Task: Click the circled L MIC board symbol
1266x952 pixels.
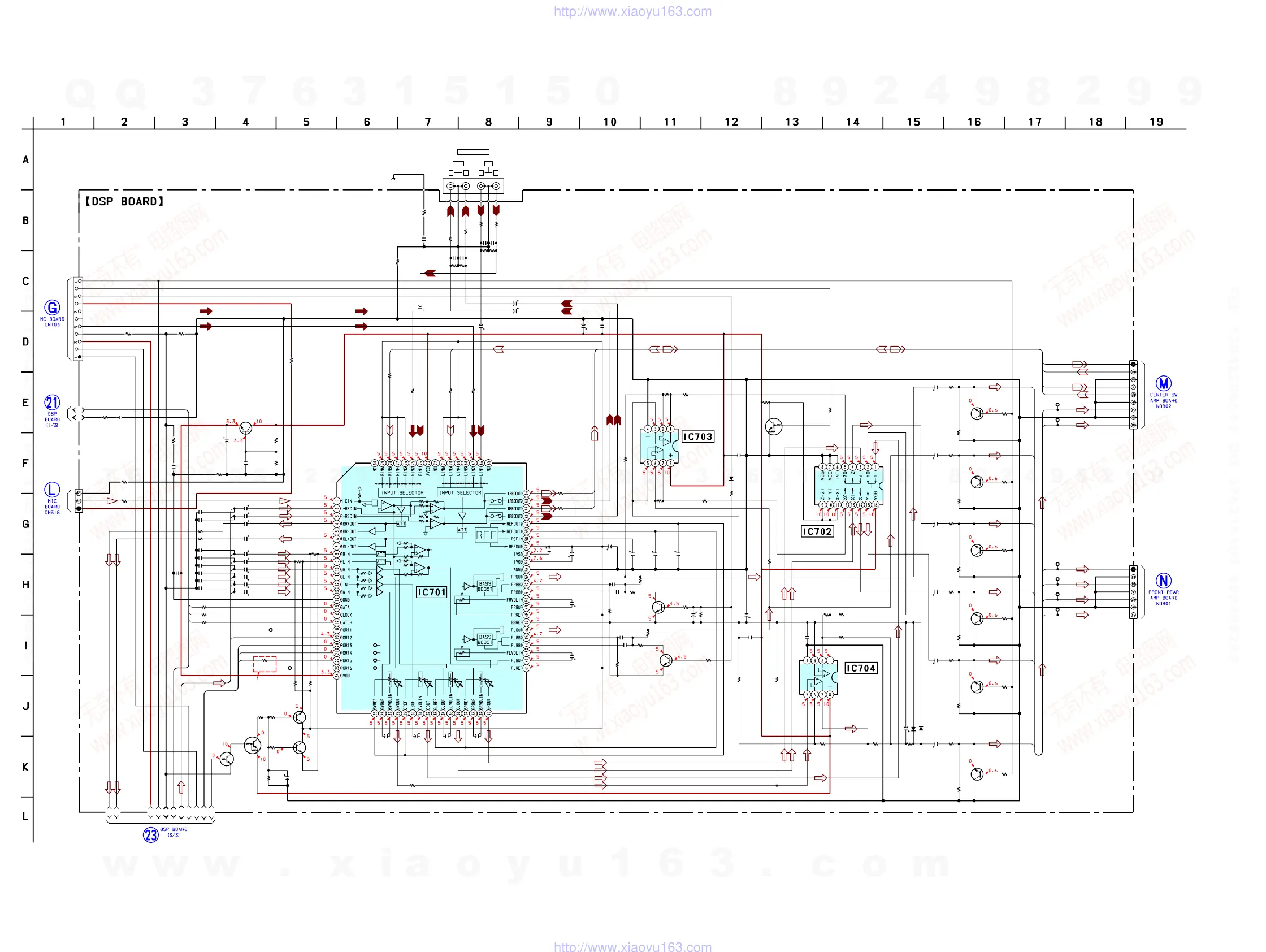Action: [x=52, y=490]
